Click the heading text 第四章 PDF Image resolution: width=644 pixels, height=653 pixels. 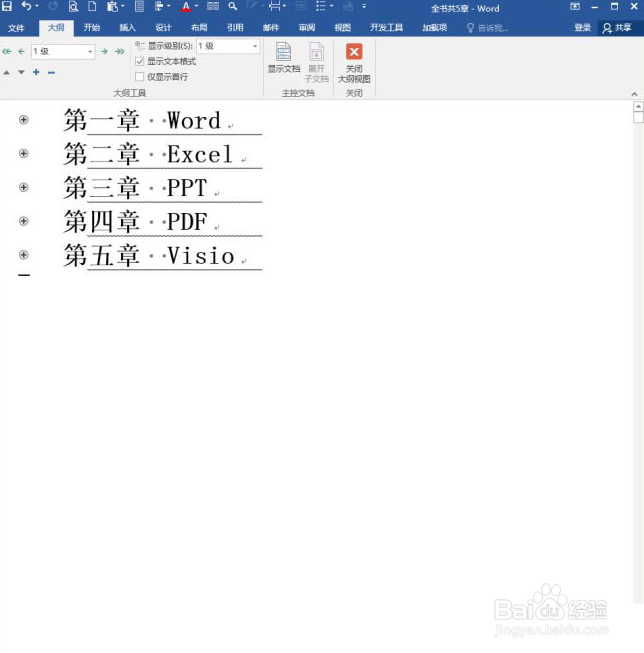(x=135, y=222)
